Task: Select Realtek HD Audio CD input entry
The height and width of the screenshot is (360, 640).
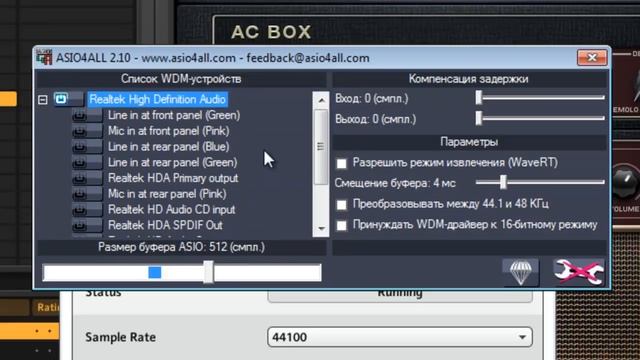Action: coord(171,210)
